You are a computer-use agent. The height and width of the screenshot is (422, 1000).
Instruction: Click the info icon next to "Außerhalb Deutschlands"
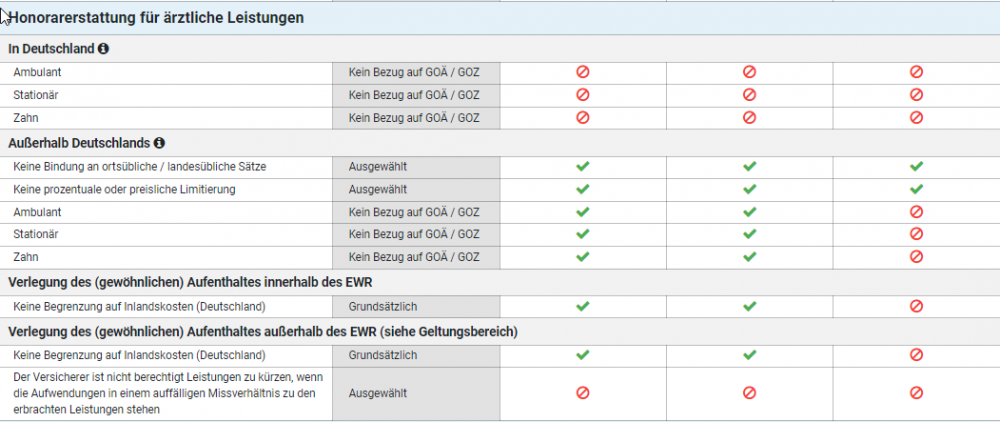(x=159, y=143)
